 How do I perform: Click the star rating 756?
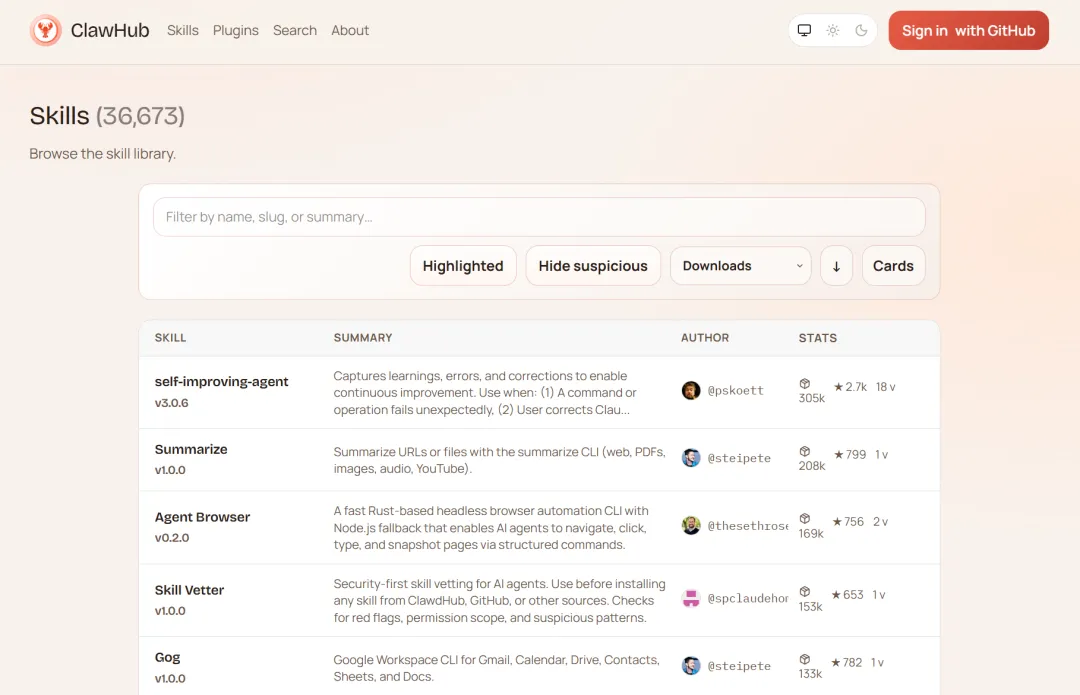[x=848, y=522]
